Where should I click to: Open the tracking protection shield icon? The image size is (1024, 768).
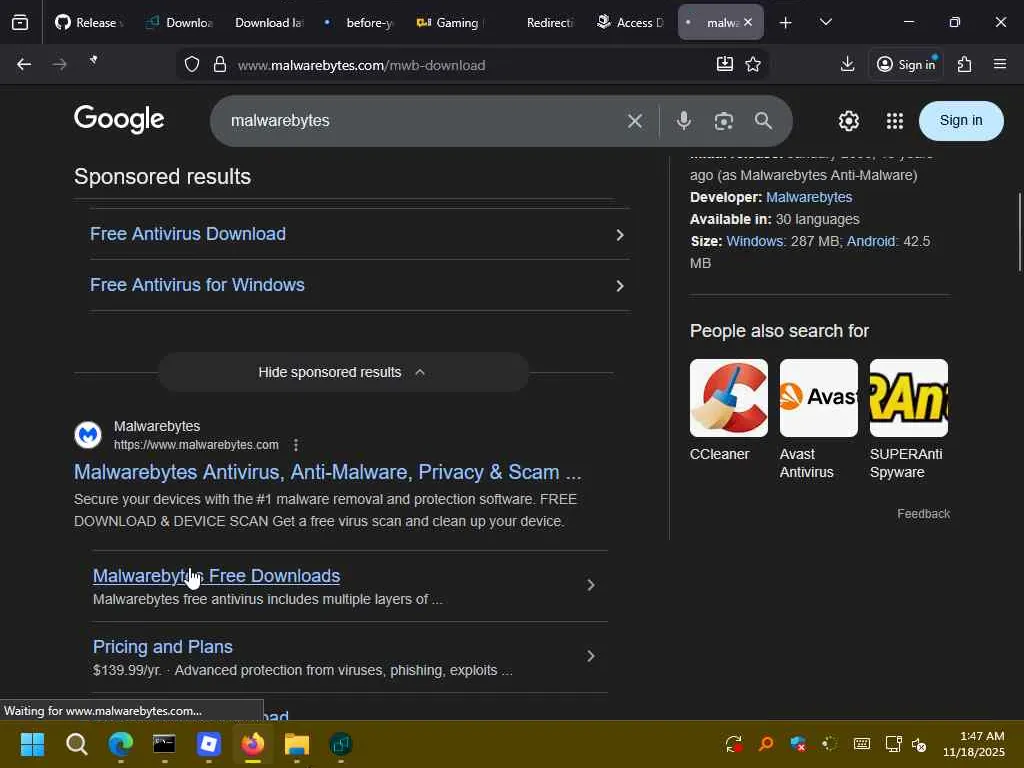[191, 65]
